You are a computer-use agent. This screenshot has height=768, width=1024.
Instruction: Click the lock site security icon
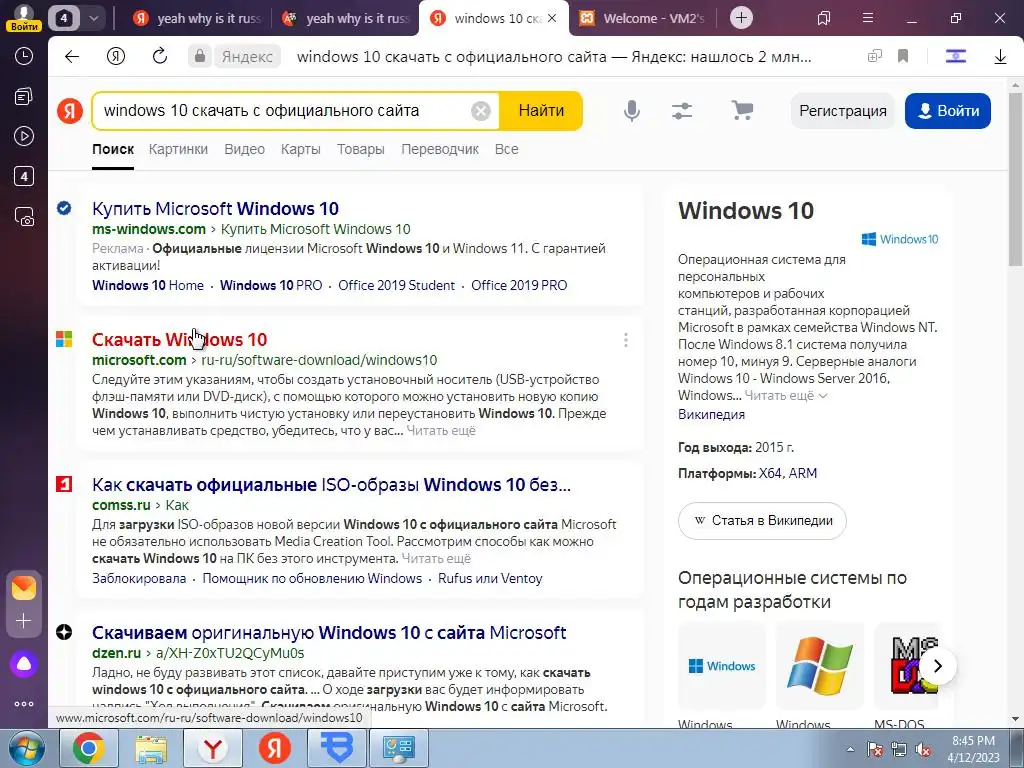point(200,57)
